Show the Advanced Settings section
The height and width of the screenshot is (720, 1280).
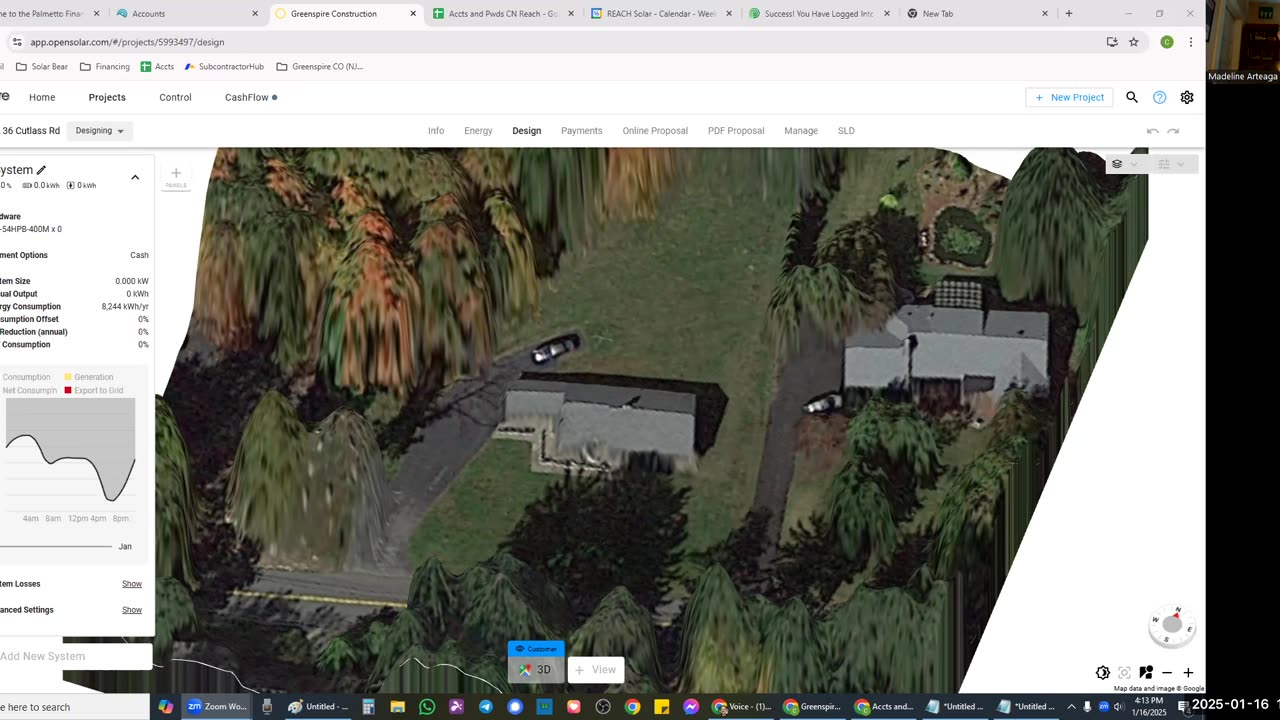click(132, 610)
